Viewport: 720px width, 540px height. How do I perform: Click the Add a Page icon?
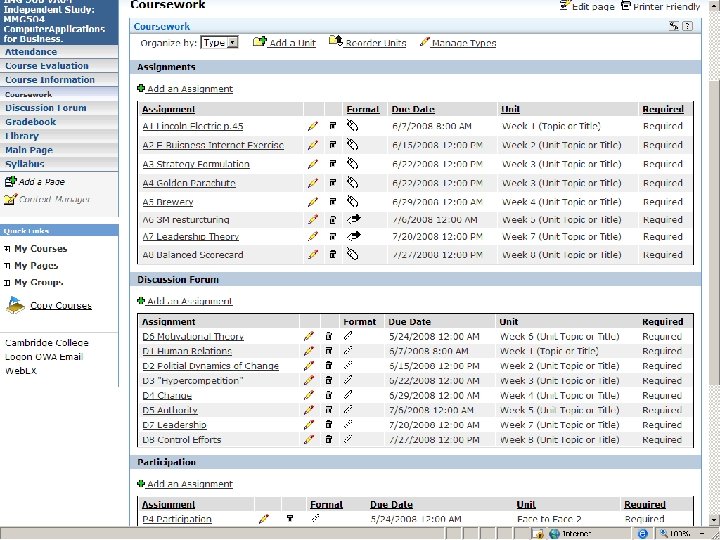point(10,182)
